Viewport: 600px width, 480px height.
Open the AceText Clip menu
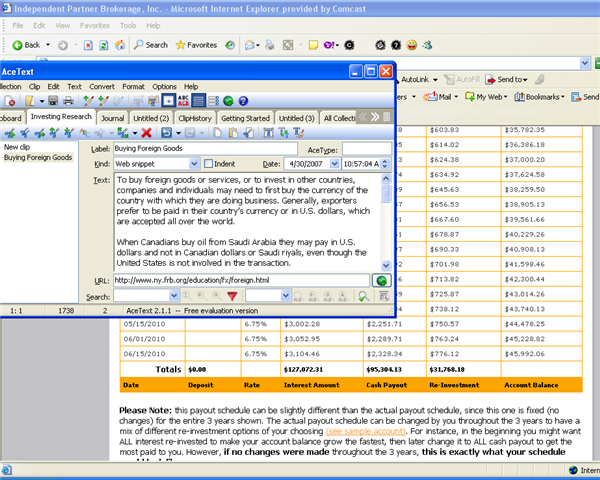coord(34,87)
